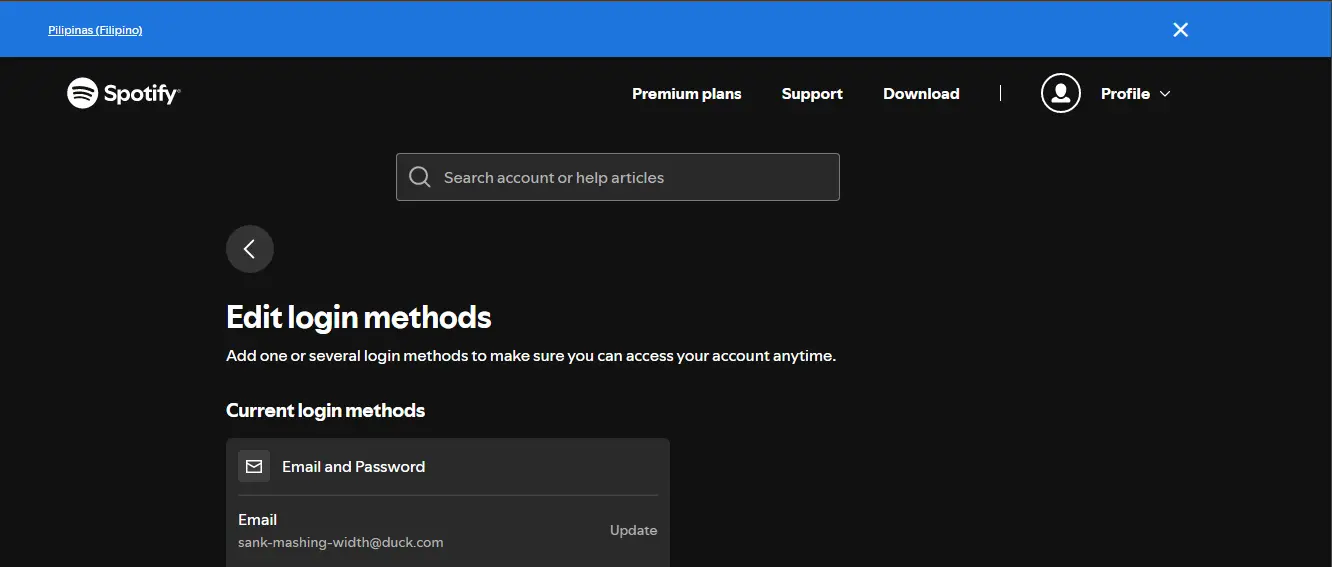Click the Email and Password heading
This screenshot has height=567, width=1332.
point(354,466)
